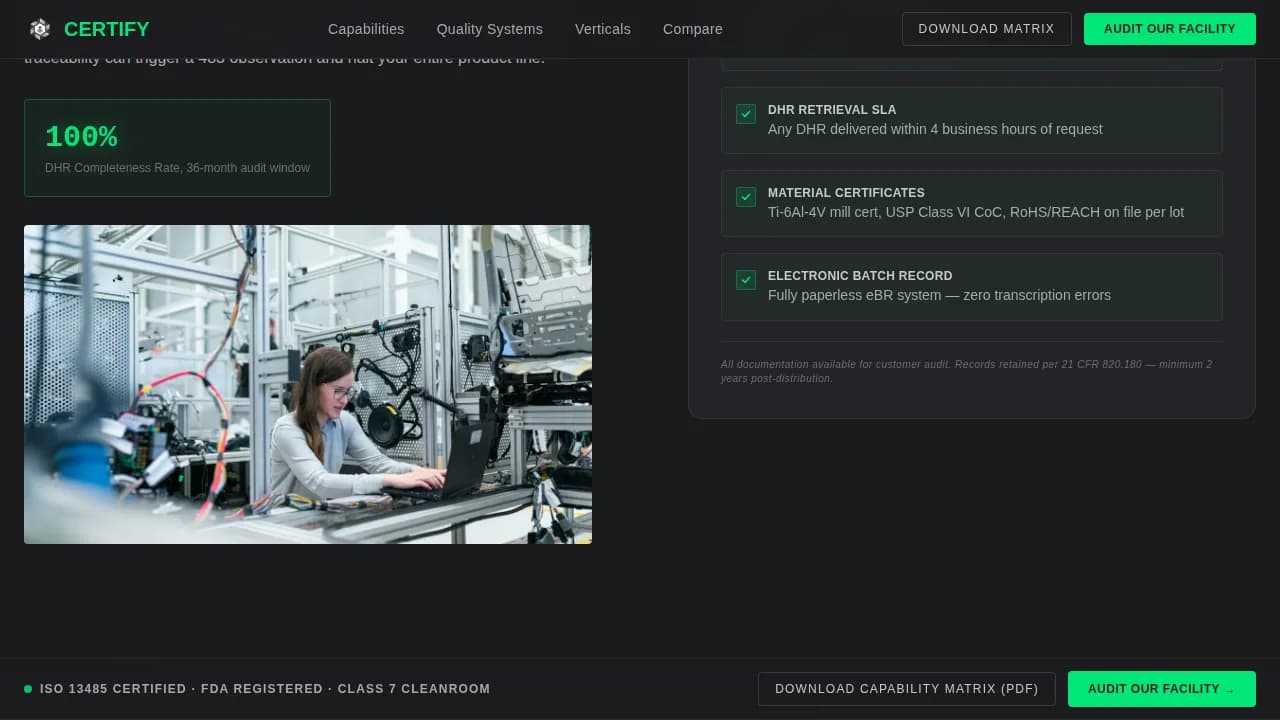Image resolution: width=1280 pixels, height=720 pixels.
Task: Click the 100% DHR Completeness Rate stat card
Action: (177, 147)
